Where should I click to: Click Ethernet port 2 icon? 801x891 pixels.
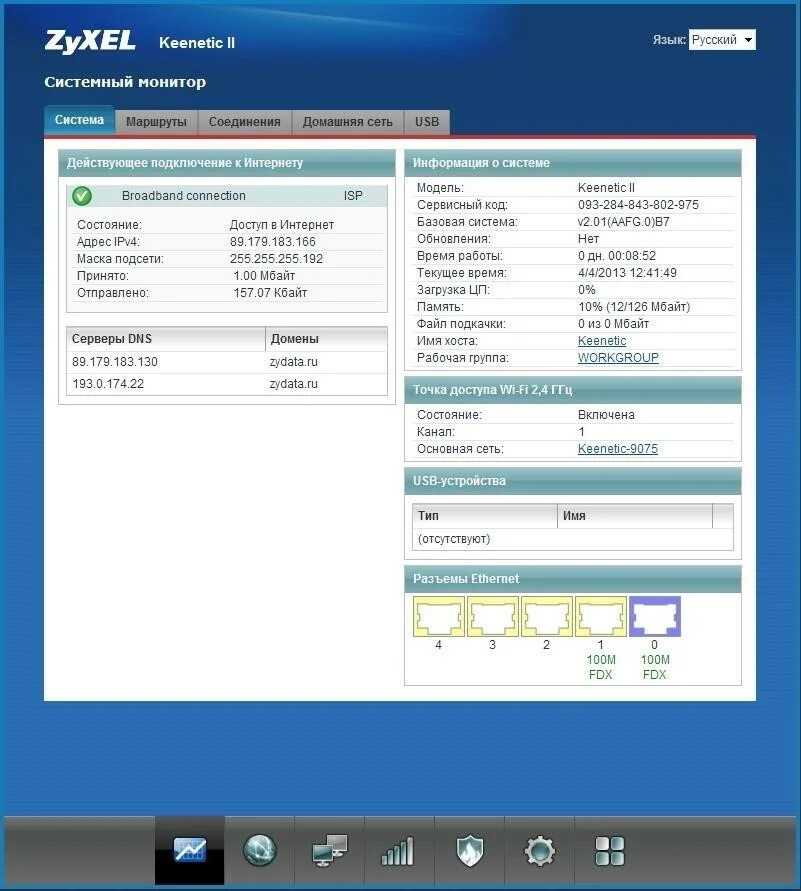[x=546, y=617]
